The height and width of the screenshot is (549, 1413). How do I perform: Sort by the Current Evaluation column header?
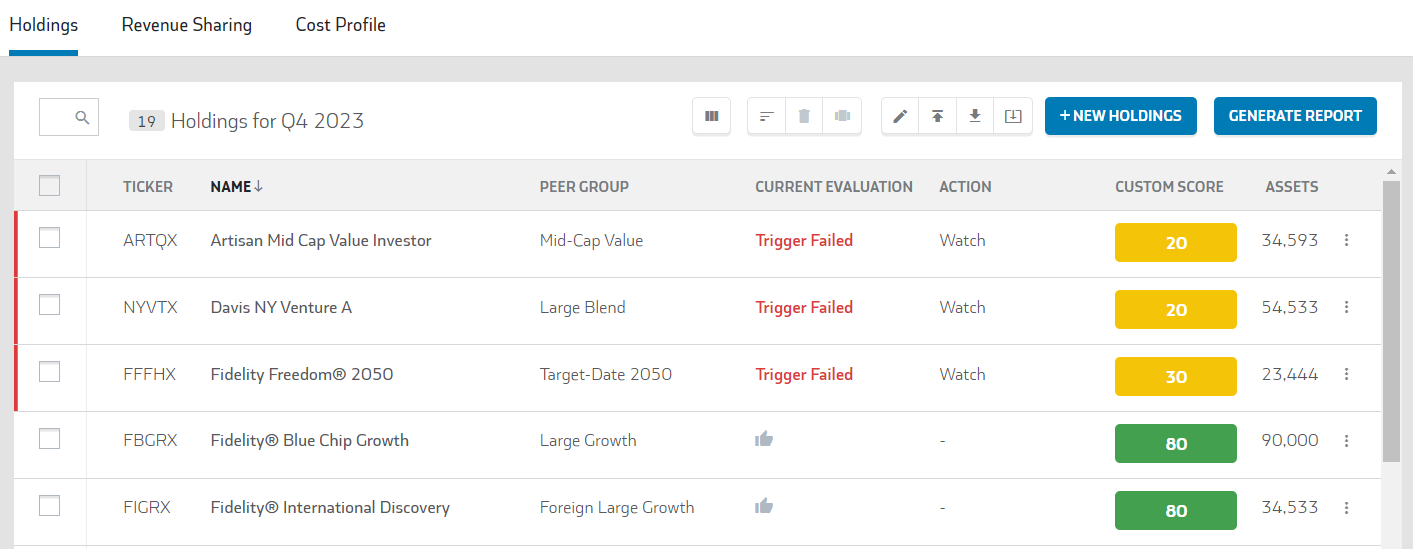834,186
